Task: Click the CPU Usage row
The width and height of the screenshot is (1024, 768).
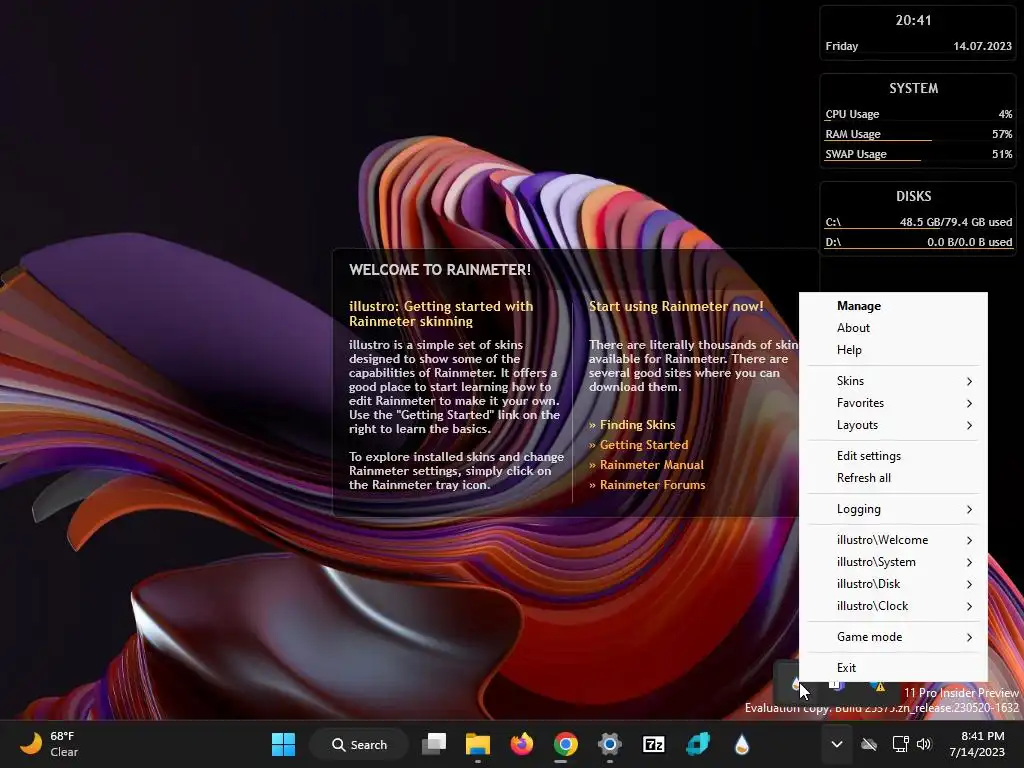Action: click(918, 114)
